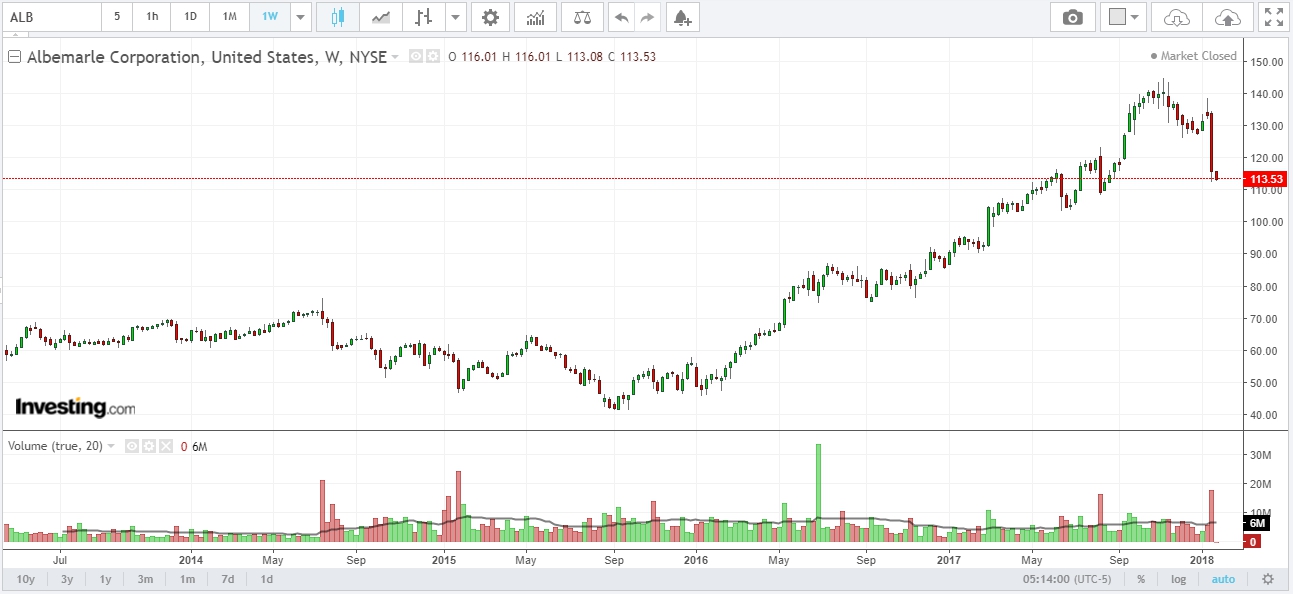Set interval to 5 minutes
The height and width of the screenshot is (594, 1293).
click(117, 17)
